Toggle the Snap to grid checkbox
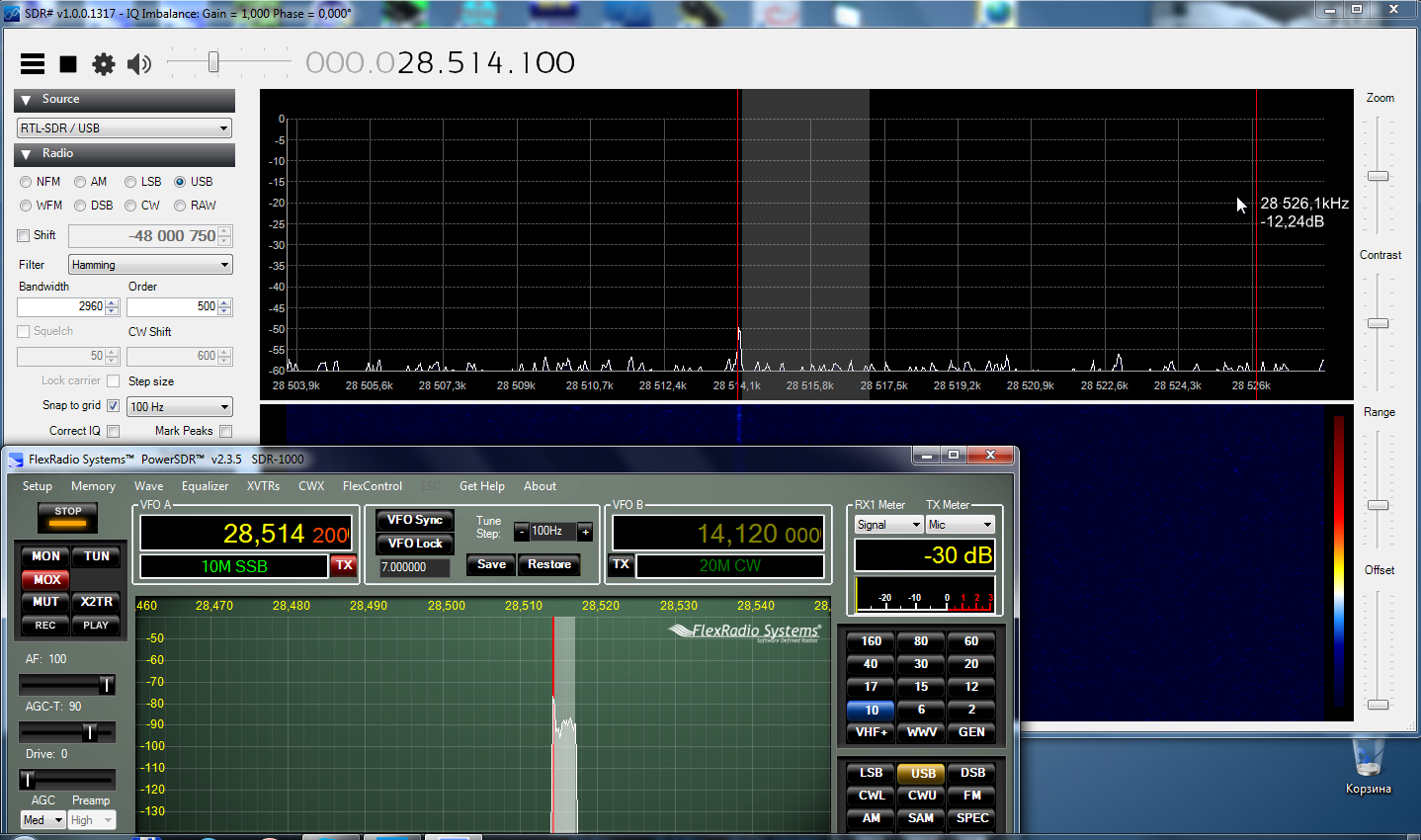Screen dimensions: 1421x840 click(113, 405)
